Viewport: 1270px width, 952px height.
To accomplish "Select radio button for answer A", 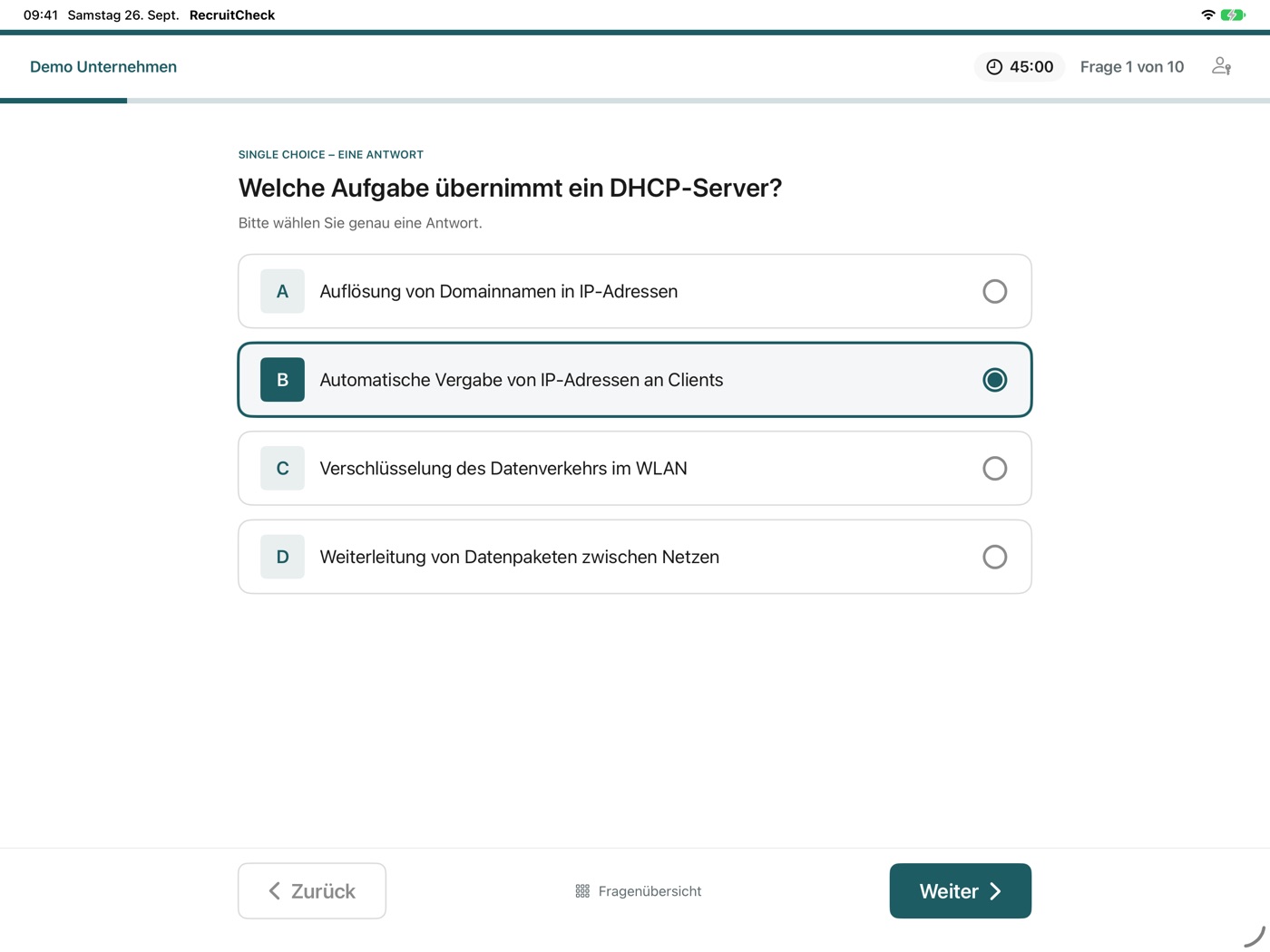I will click(x=994, y=291).
